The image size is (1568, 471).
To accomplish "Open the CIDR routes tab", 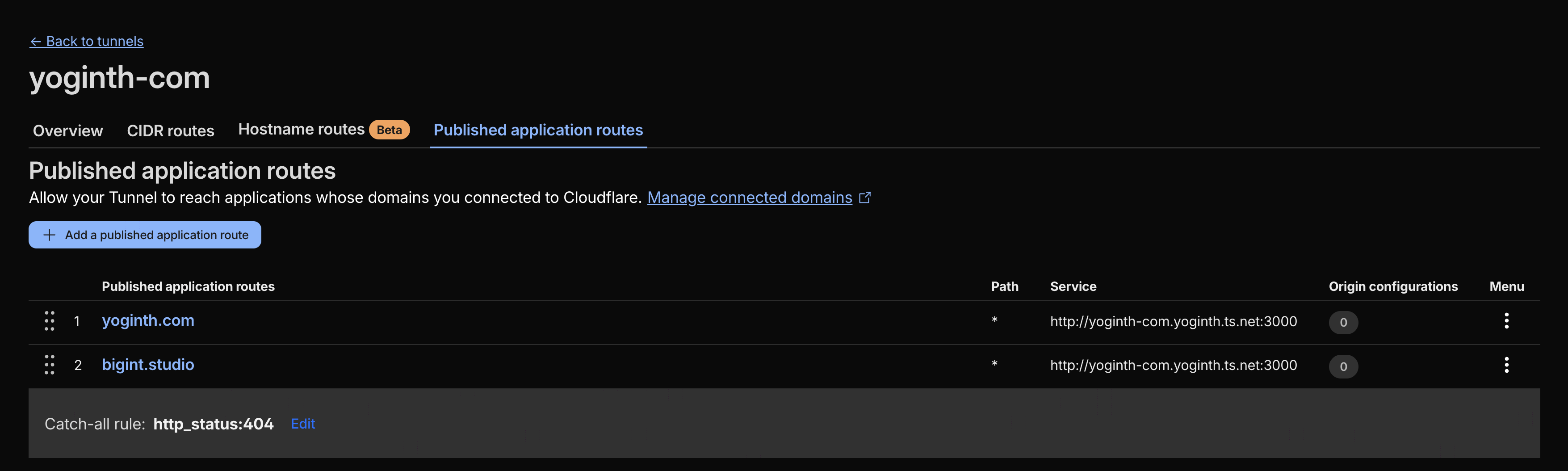I will pyautogui.click(x=171, y=131).
